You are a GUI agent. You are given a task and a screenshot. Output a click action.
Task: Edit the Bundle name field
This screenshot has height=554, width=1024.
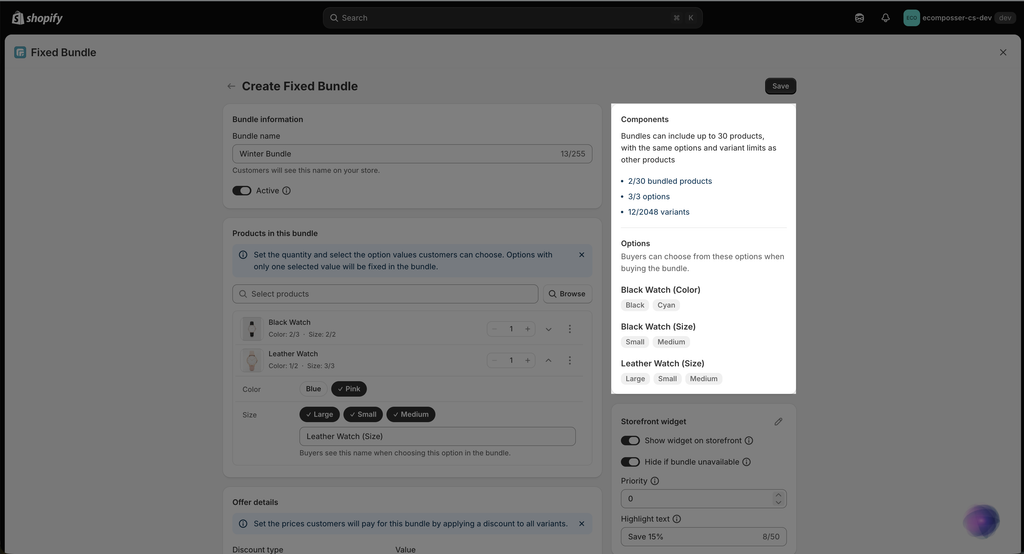(412, 154)
